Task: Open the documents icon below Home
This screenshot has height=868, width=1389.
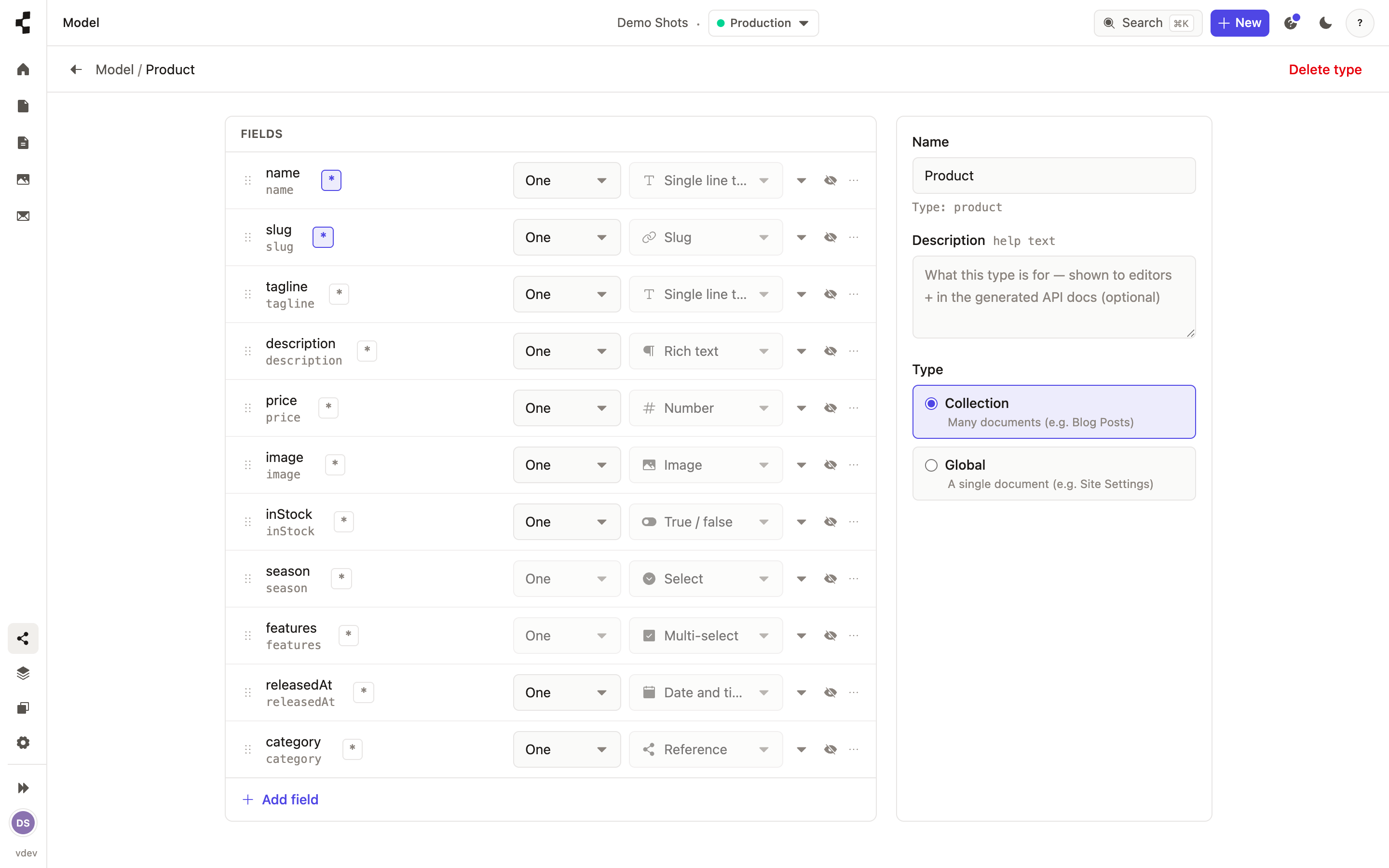Action: pyautogui.click(x=23, y=106)
